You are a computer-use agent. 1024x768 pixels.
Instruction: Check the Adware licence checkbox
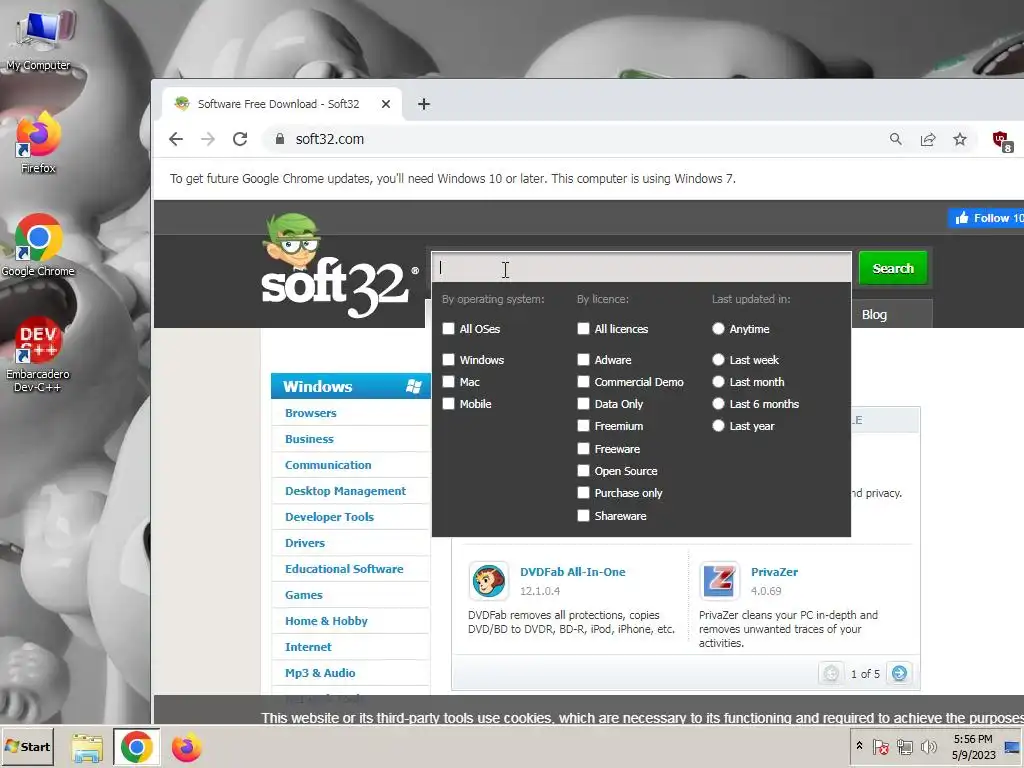tap(583, 359)
